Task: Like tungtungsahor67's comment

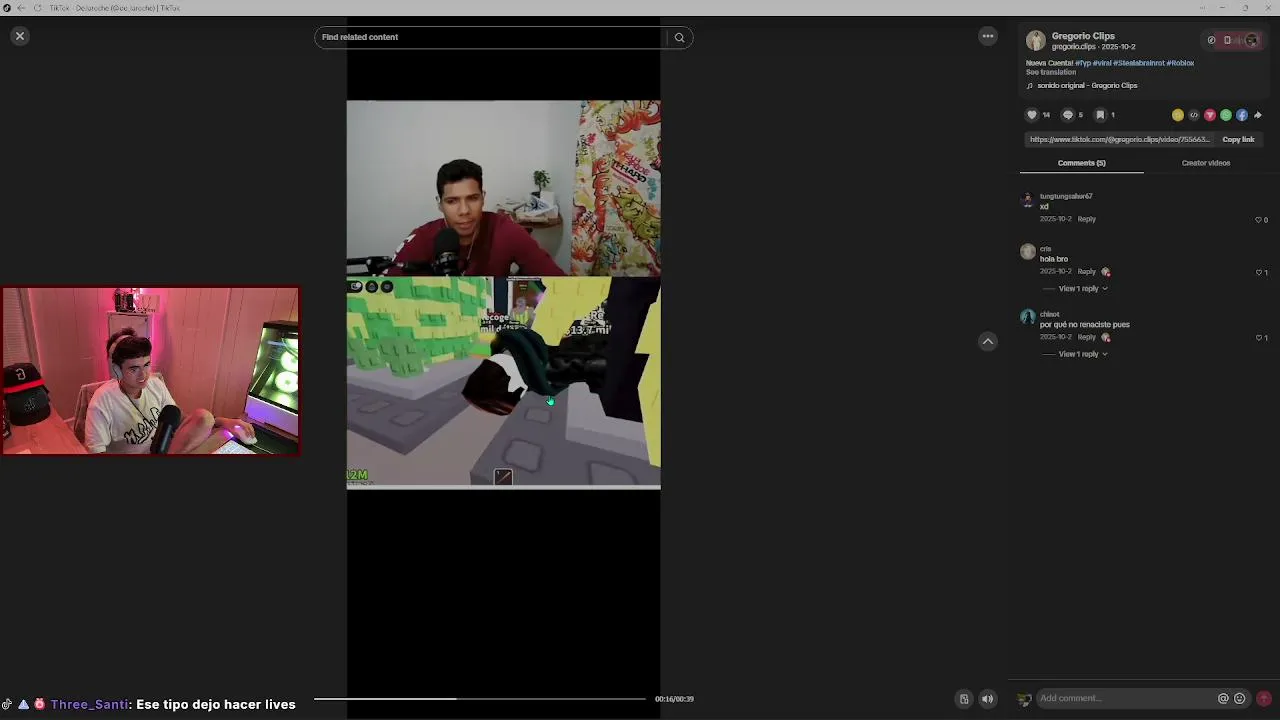Action: (1258, 220)
